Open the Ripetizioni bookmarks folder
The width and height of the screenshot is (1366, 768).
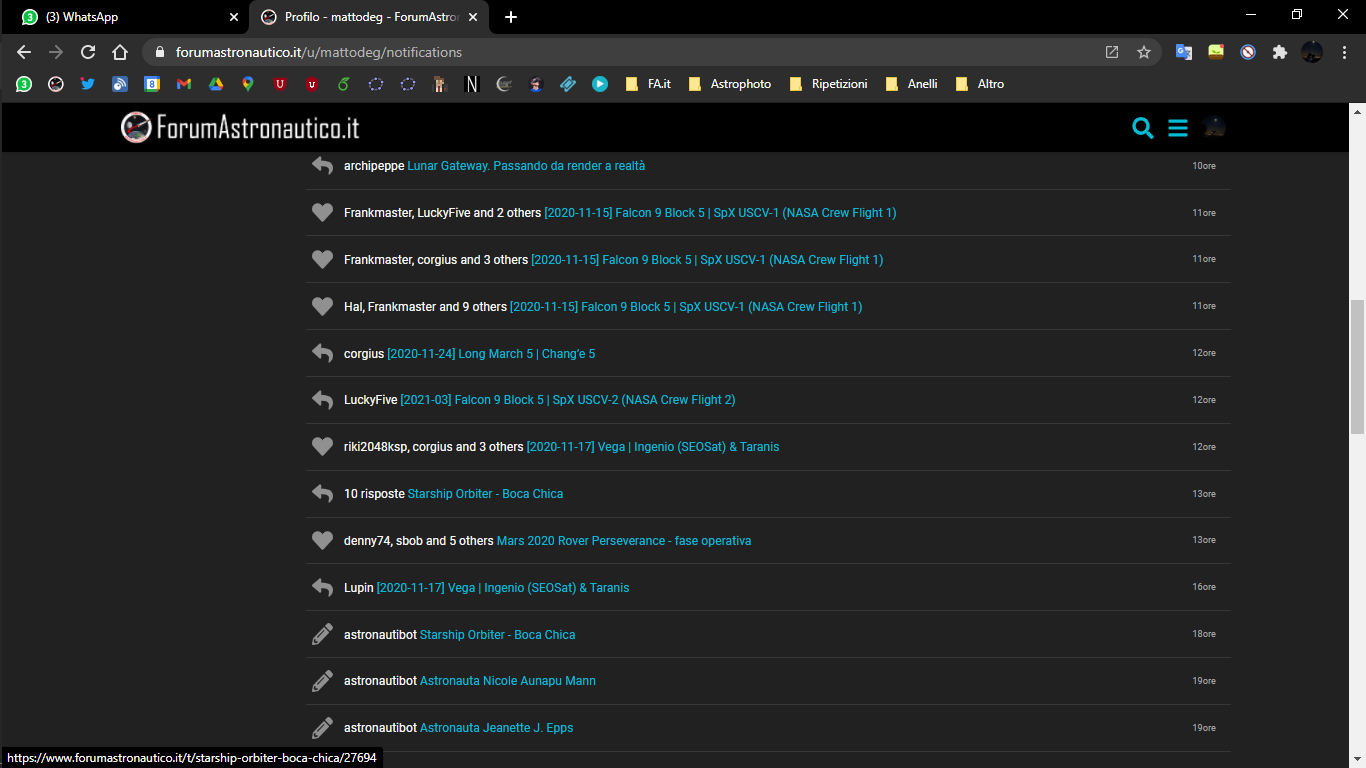(x=829, y=84)
